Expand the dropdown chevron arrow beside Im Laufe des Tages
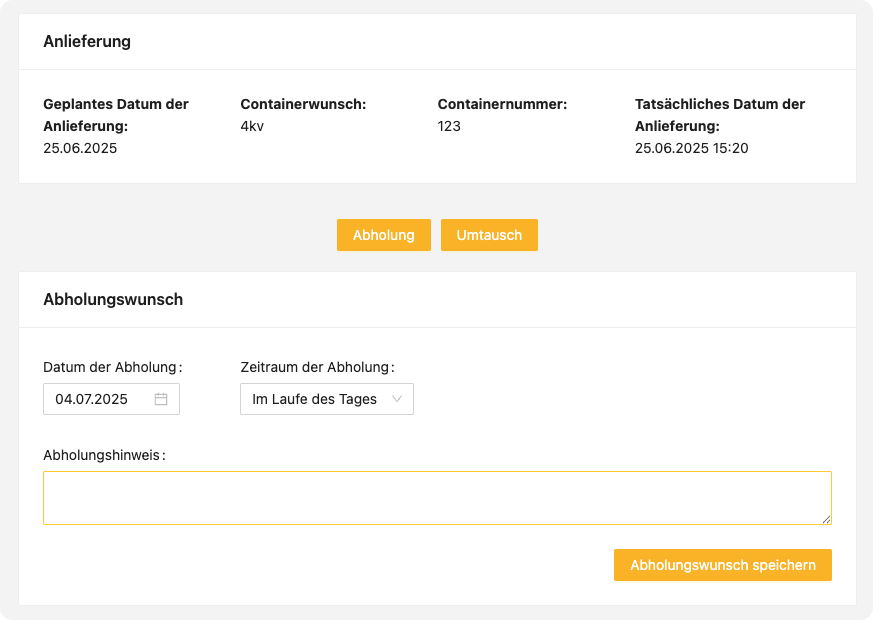This screenshot has height=620, width=873. pos(397,398)
